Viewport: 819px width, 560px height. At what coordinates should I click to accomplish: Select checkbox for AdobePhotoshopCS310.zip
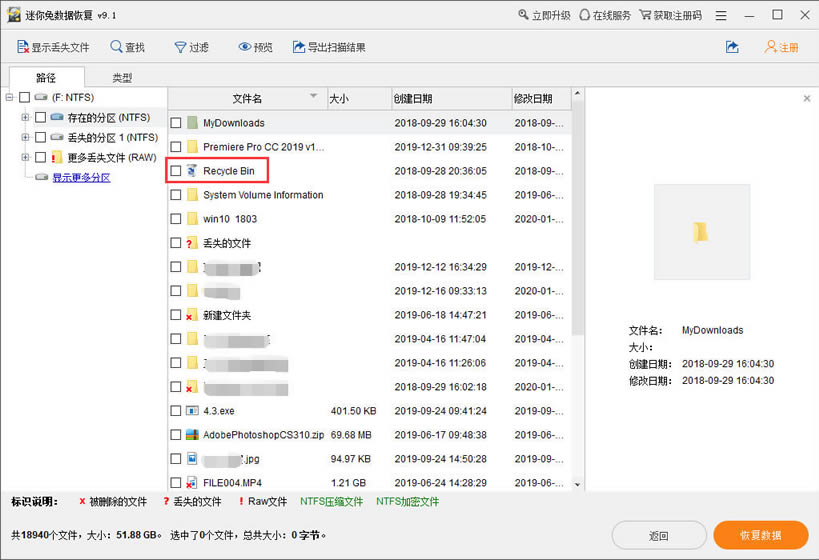point(176,435)
